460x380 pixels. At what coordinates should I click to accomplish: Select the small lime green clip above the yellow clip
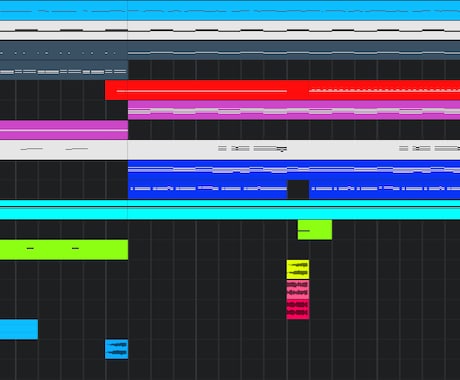coord(315,230)
